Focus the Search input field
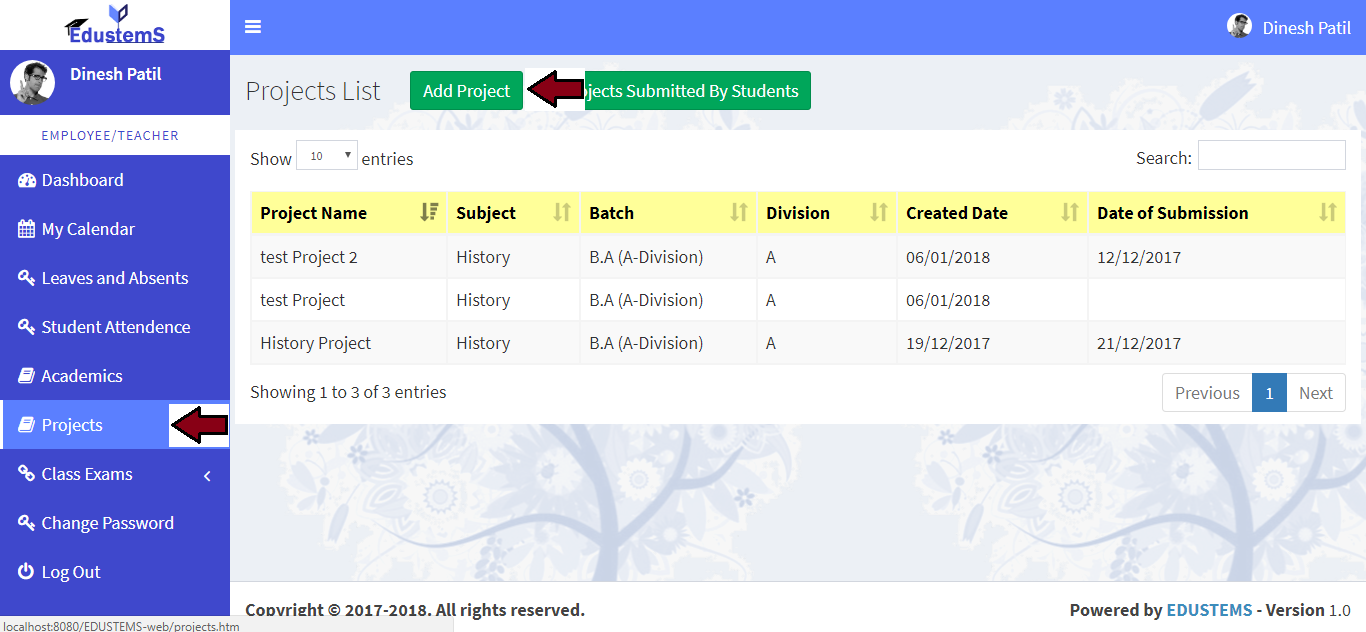Viewport: 1366px width, 632px height. [1271, 156]
